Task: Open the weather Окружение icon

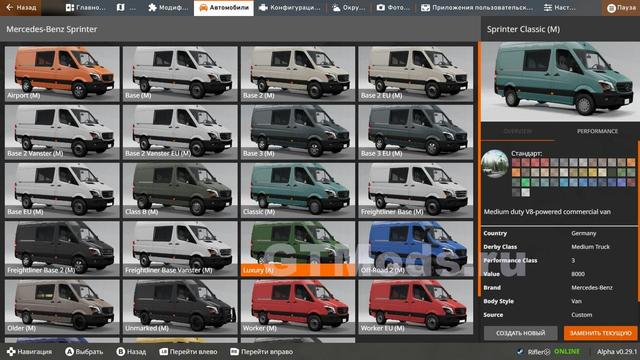Action: (336, 7)
